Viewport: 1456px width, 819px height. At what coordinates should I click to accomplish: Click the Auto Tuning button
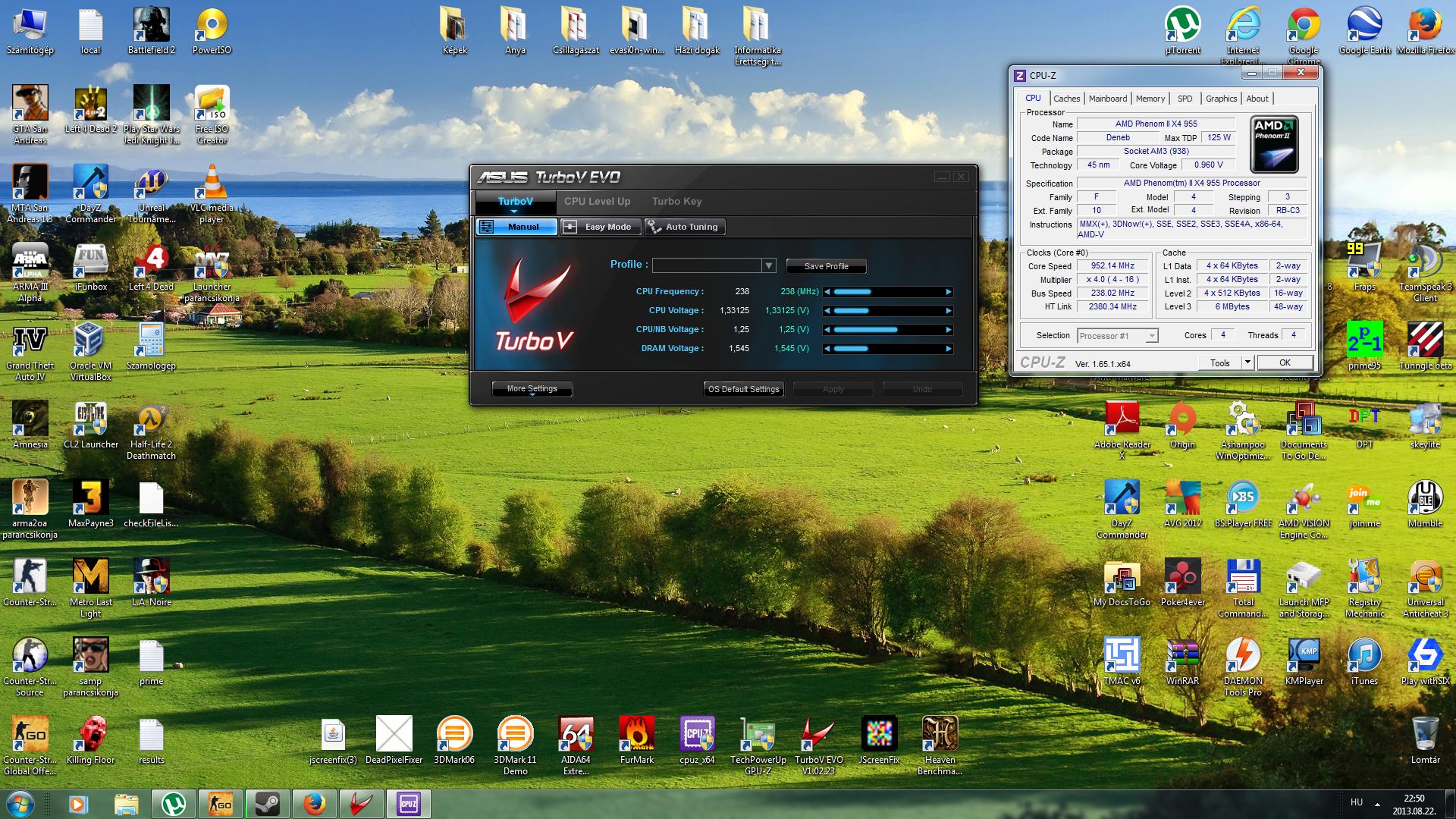click(684, 227)
